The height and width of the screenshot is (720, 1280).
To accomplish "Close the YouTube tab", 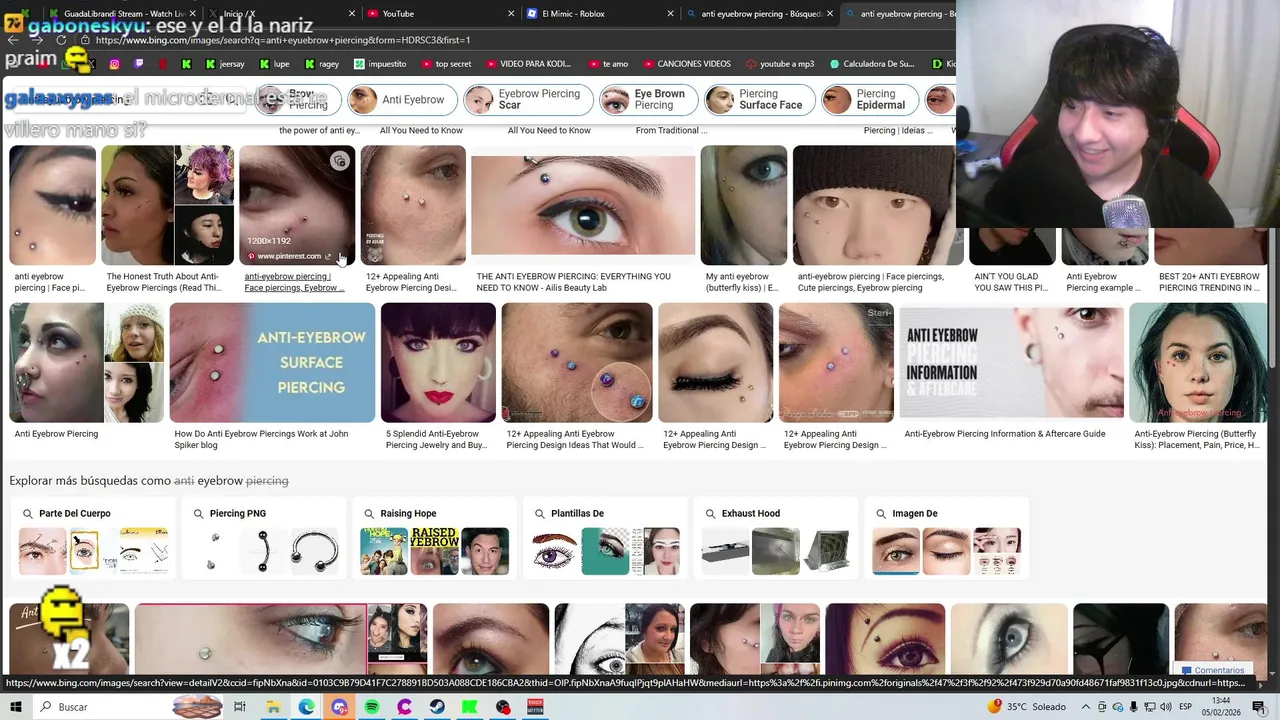I will click(511, 14).
